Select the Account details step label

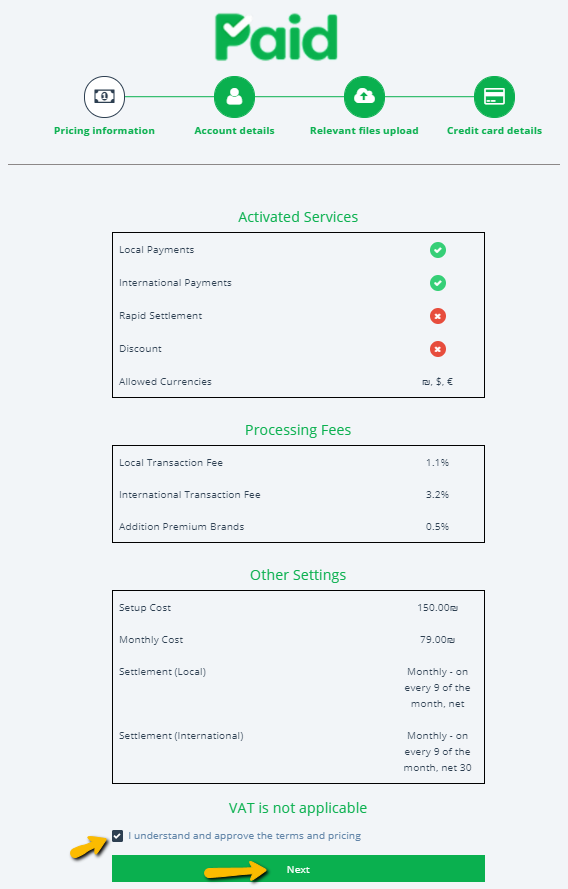point(234,130)
